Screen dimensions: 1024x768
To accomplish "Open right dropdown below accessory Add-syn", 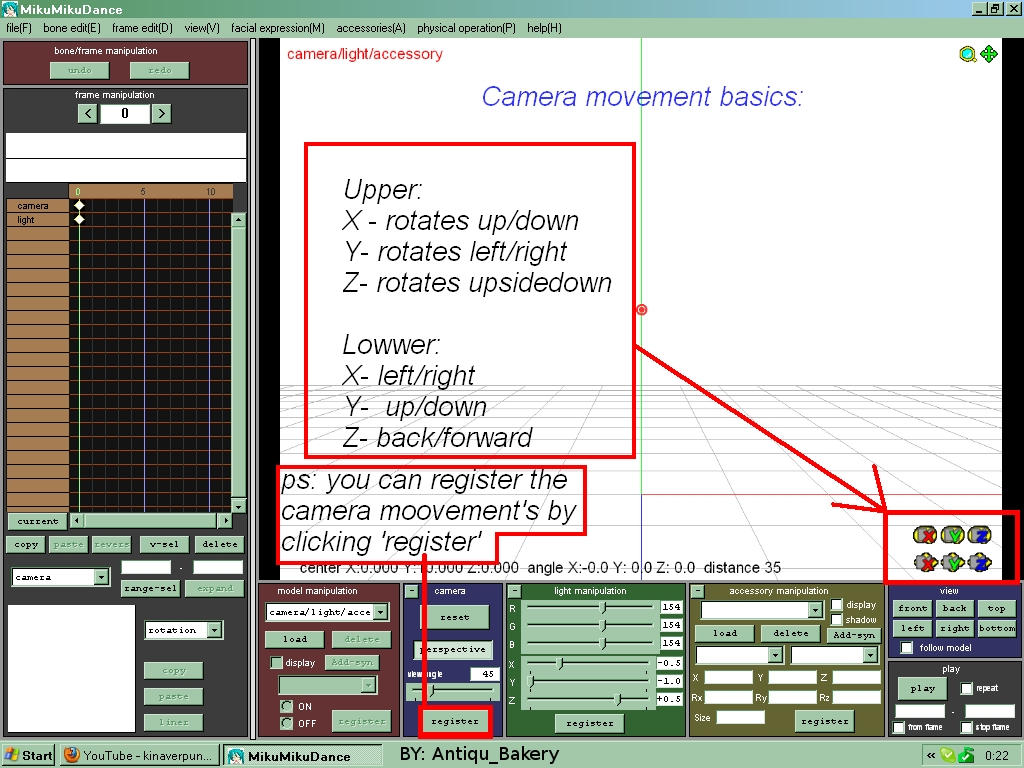I will 870,654.
